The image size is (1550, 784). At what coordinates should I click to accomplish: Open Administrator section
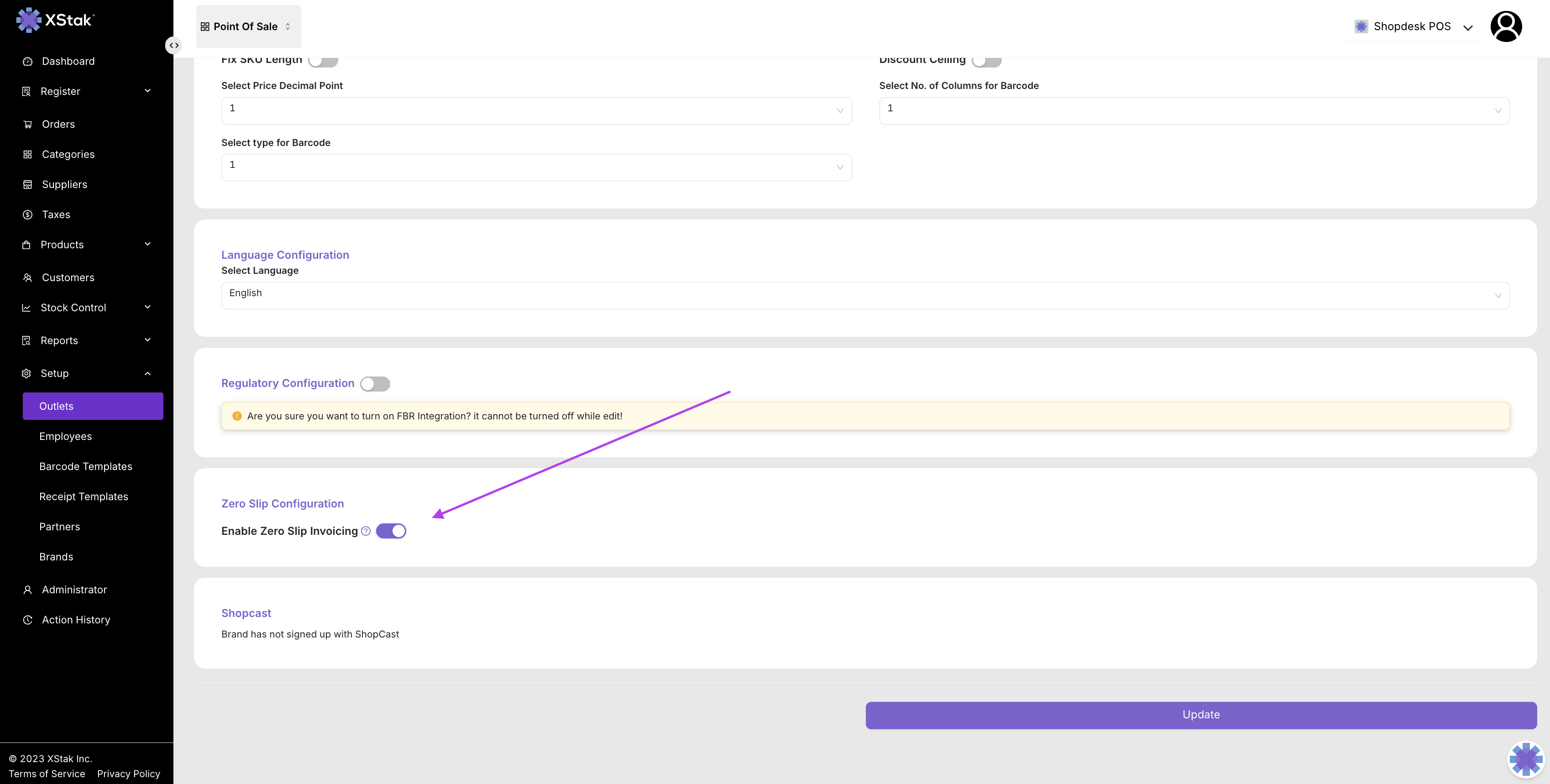[x=74, y=590]
